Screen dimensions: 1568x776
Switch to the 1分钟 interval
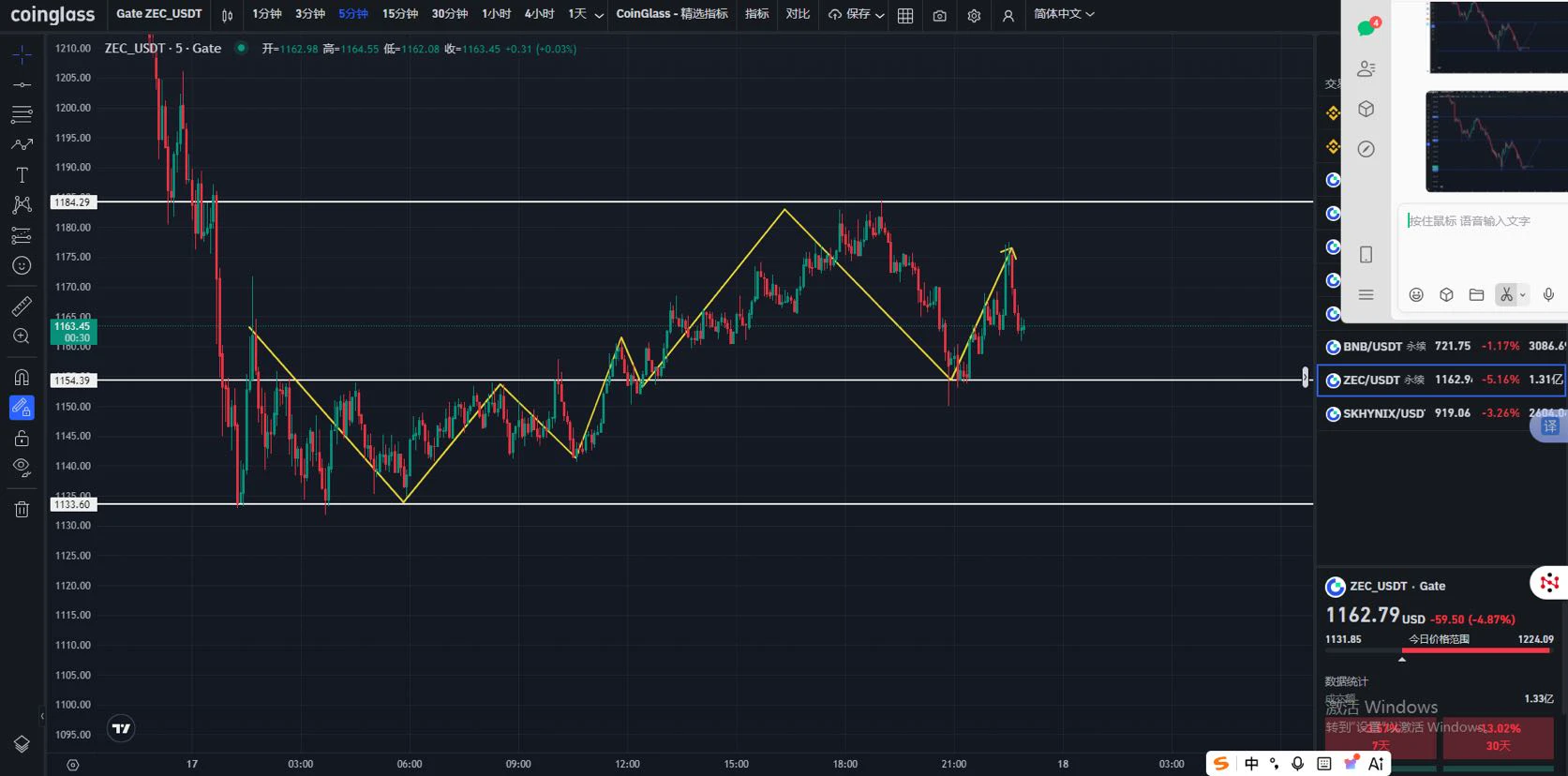(x=267, y=14)
